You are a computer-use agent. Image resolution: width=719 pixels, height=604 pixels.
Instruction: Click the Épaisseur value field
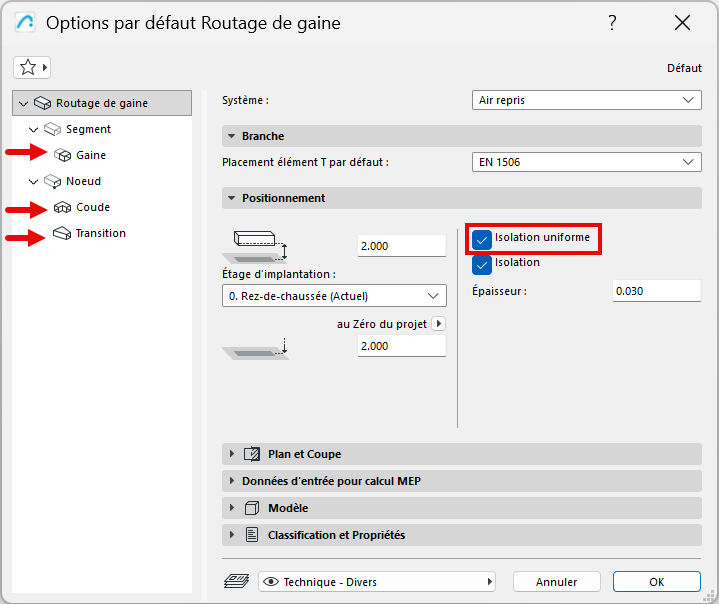click(656, 291)
